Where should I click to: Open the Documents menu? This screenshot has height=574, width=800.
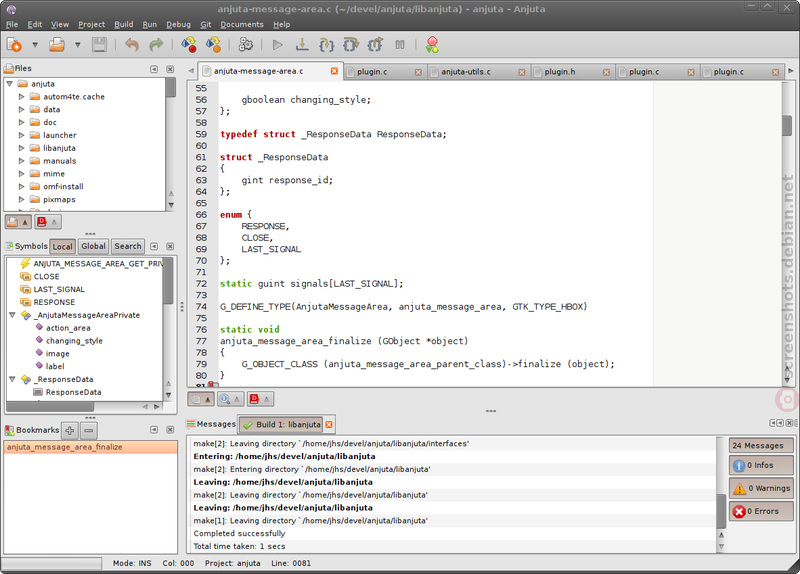coord(242,24)
